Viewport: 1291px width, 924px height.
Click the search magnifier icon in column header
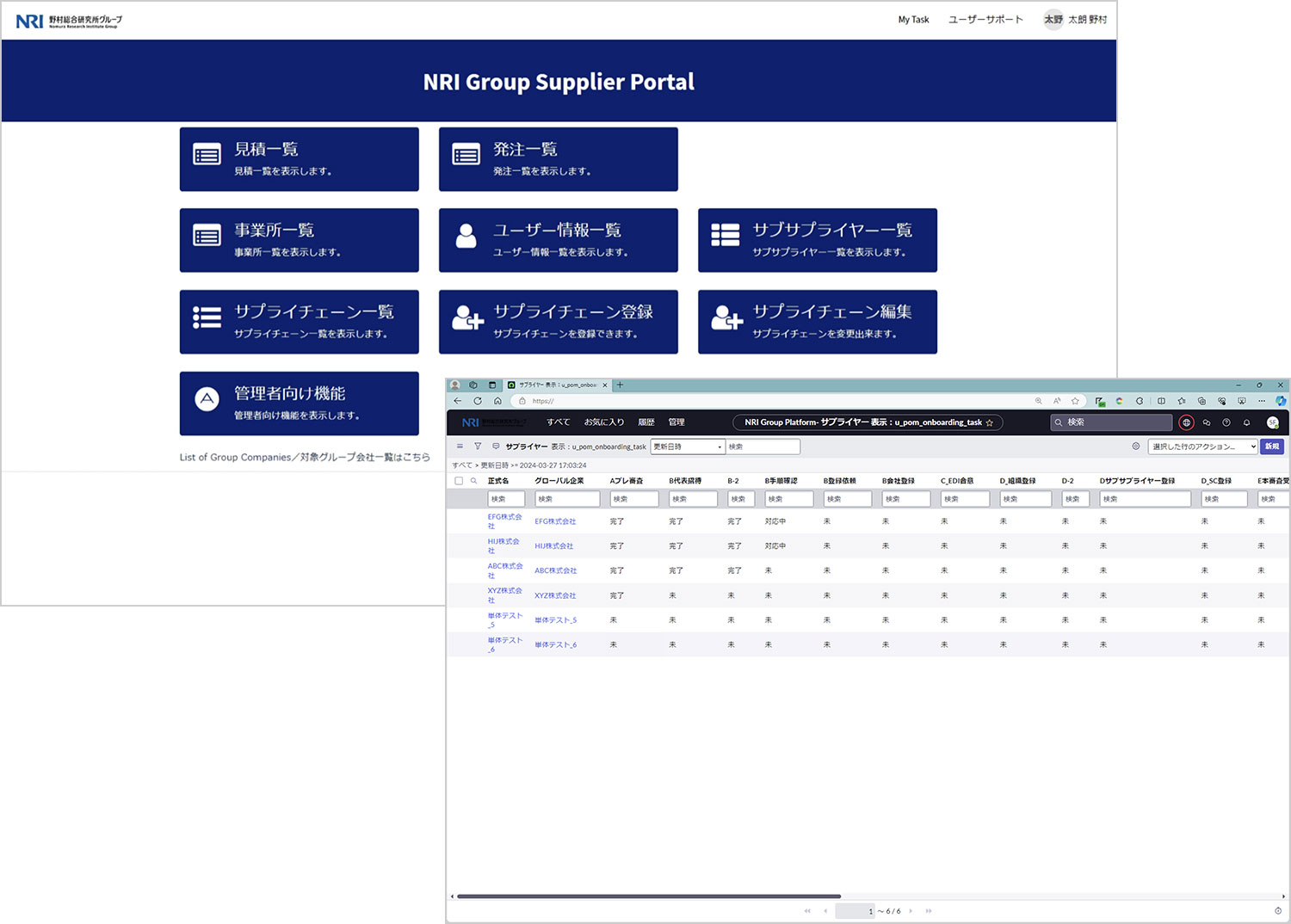tap(473, 481)
